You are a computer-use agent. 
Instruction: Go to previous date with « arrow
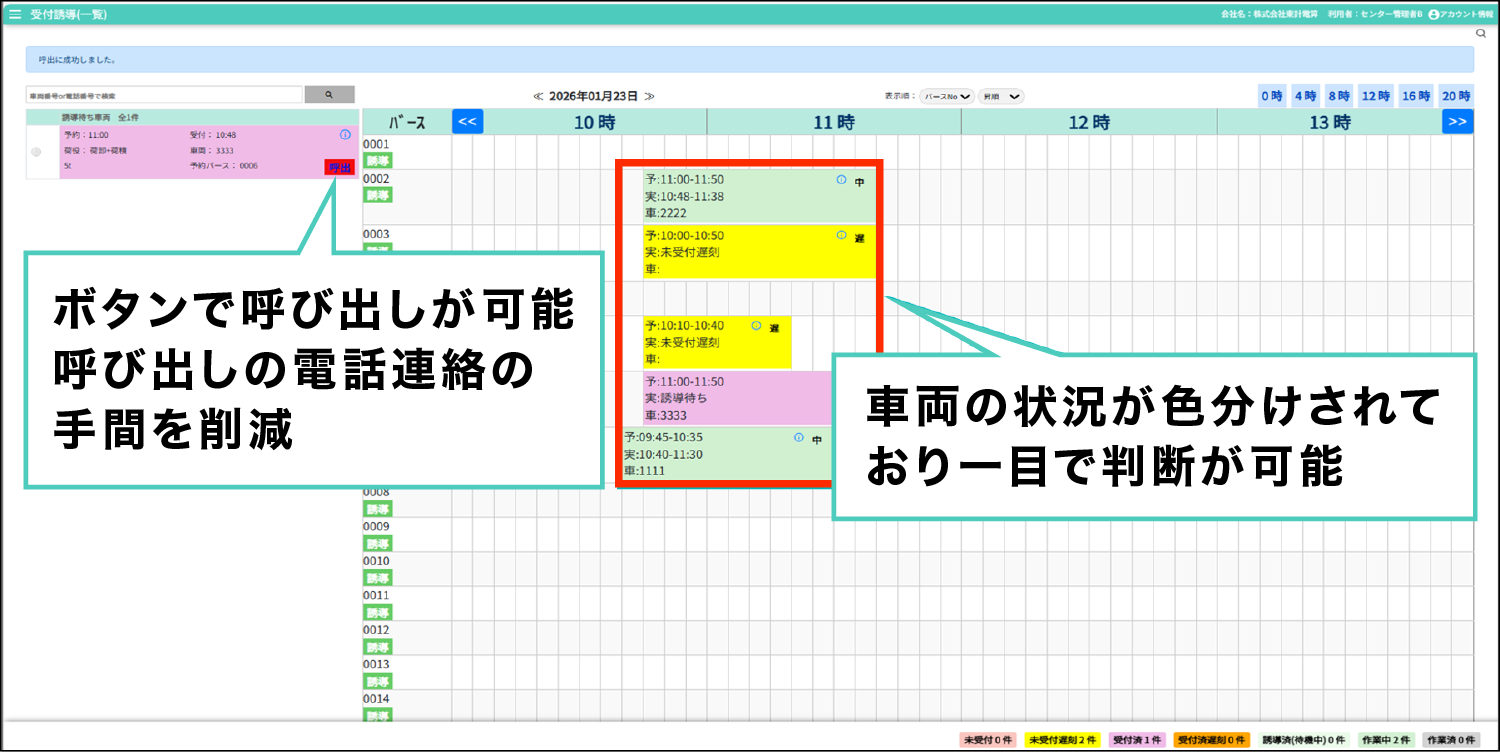click(538, 96)
